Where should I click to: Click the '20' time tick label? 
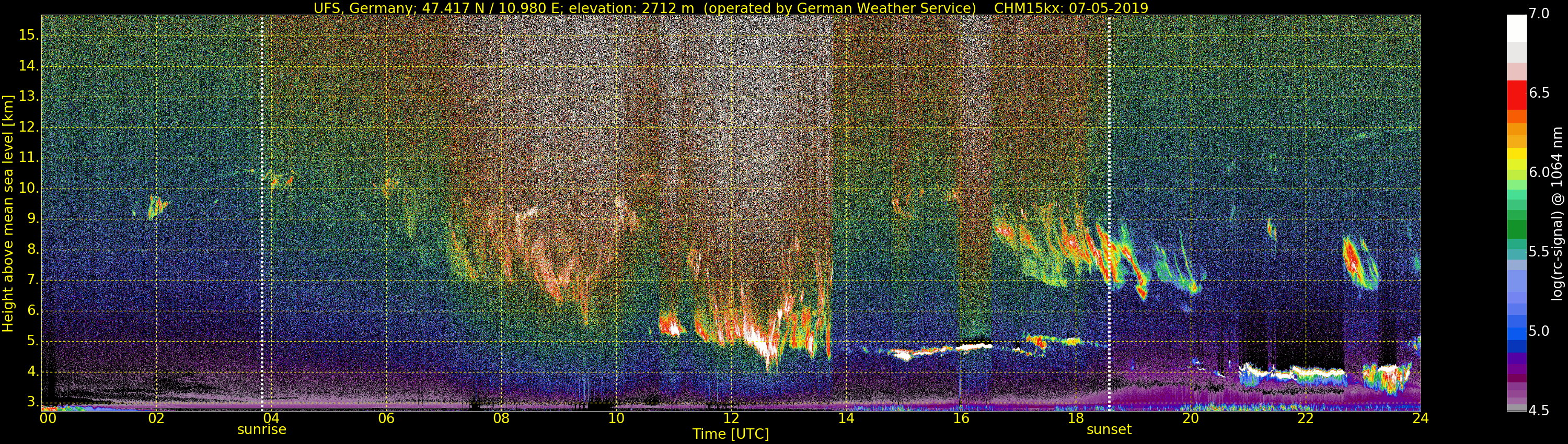pos(1191,418)
